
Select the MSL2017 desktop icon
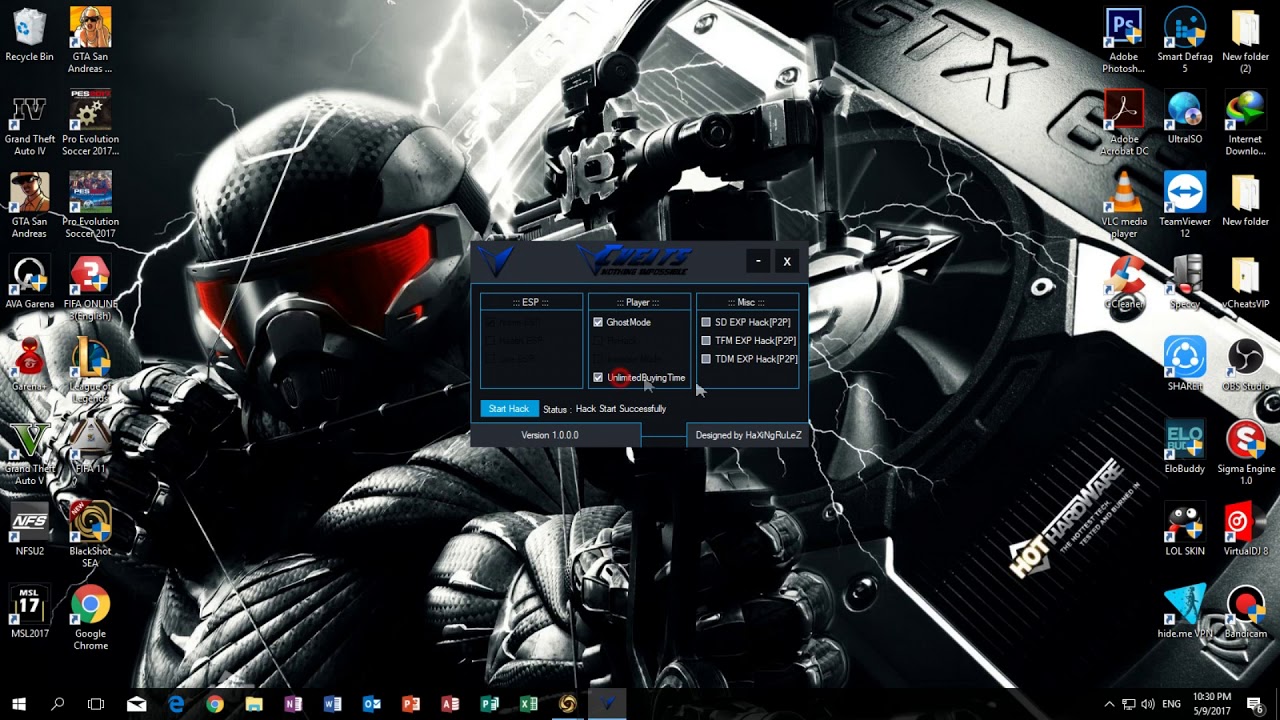pyautogui.click(x=29, y=612)
